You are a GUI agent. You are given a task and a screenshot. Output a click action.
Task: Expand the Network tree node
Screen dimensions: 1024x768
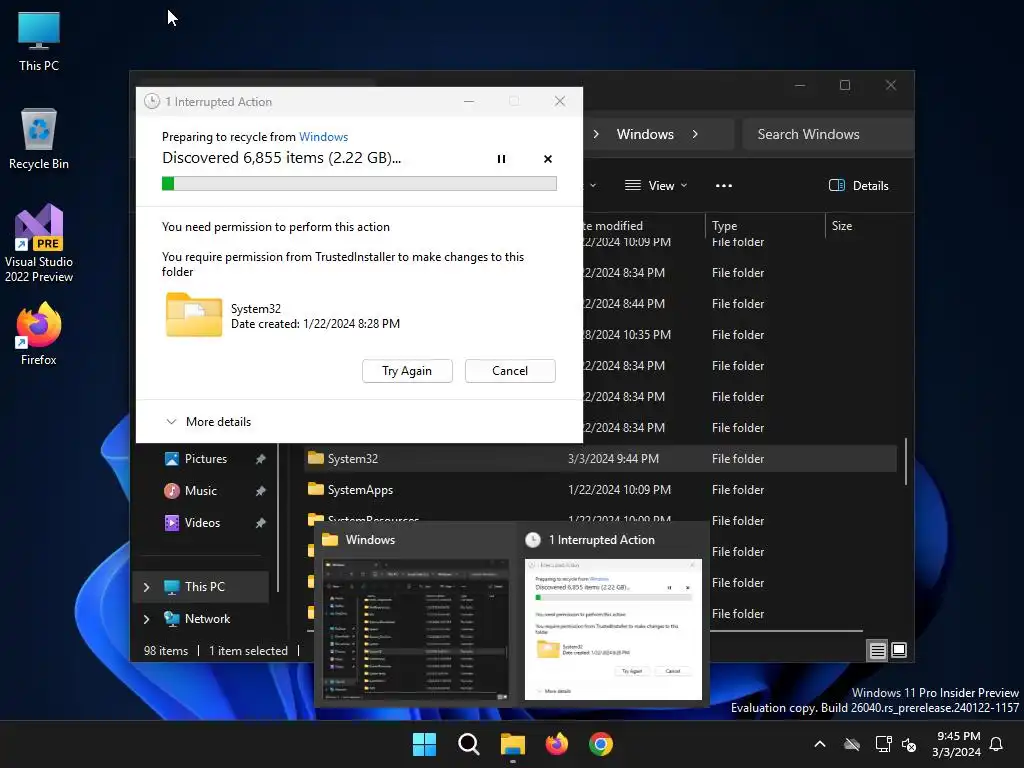[147, 619]
